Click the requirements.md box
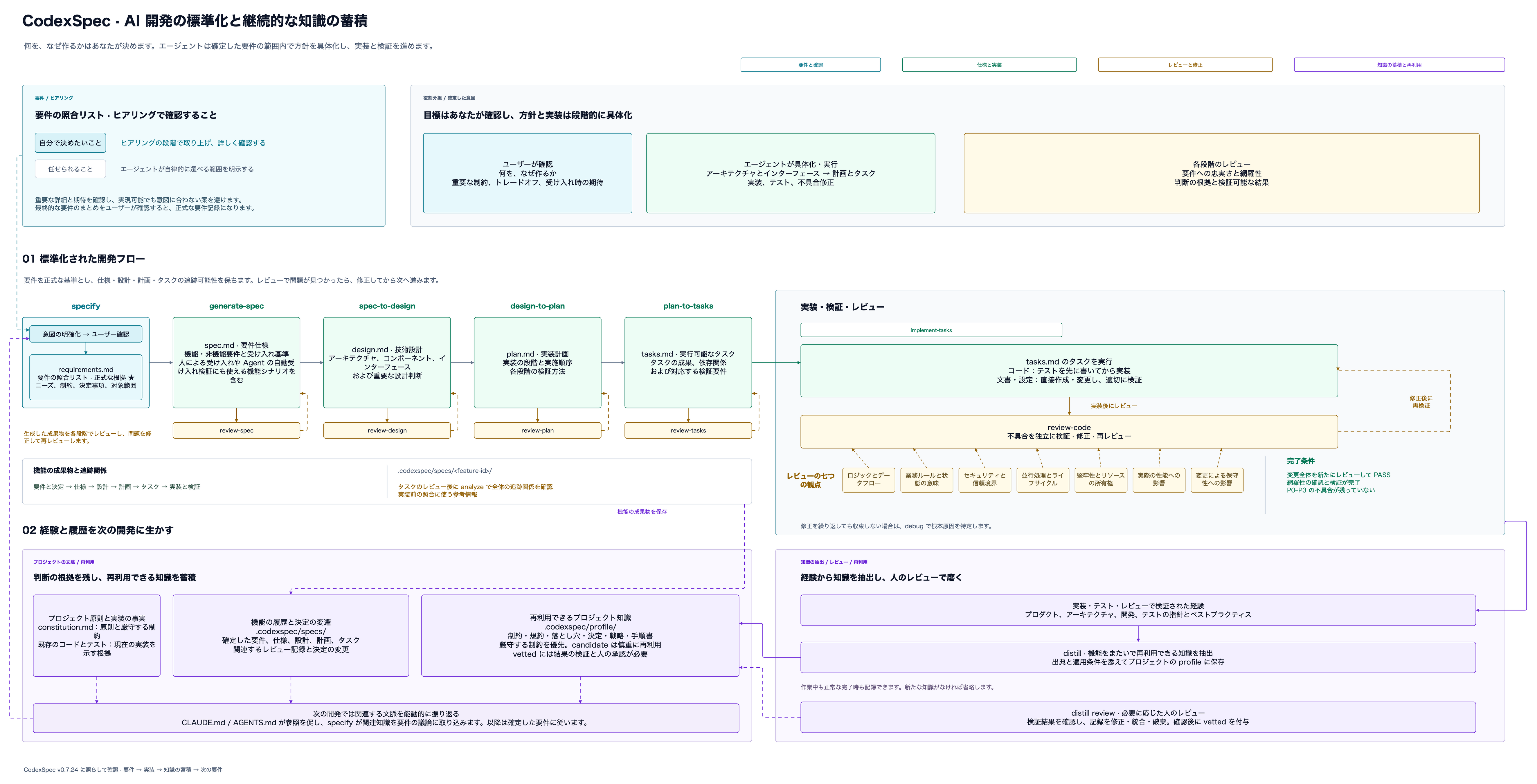 pyautogui.click(x=86, y=377)
